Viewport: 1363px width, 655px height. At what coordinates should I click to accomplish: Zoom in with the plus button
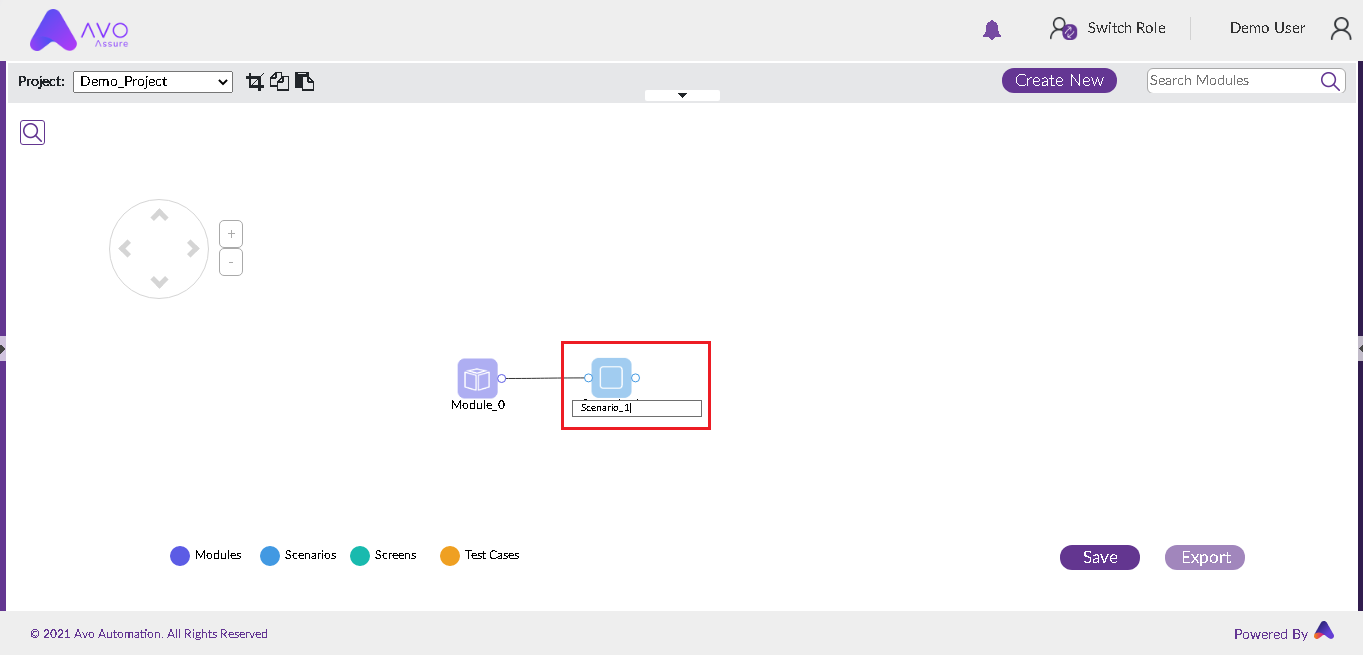(231, 234)
